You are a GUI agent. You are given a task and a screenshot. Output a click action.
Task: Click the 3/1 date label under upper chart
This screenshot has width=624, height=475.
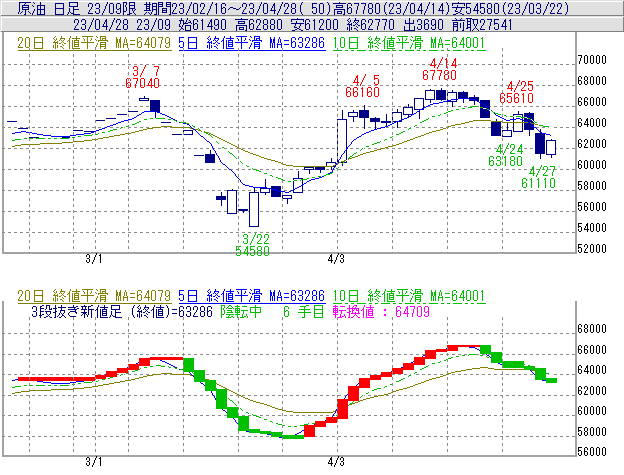point(94,259)
